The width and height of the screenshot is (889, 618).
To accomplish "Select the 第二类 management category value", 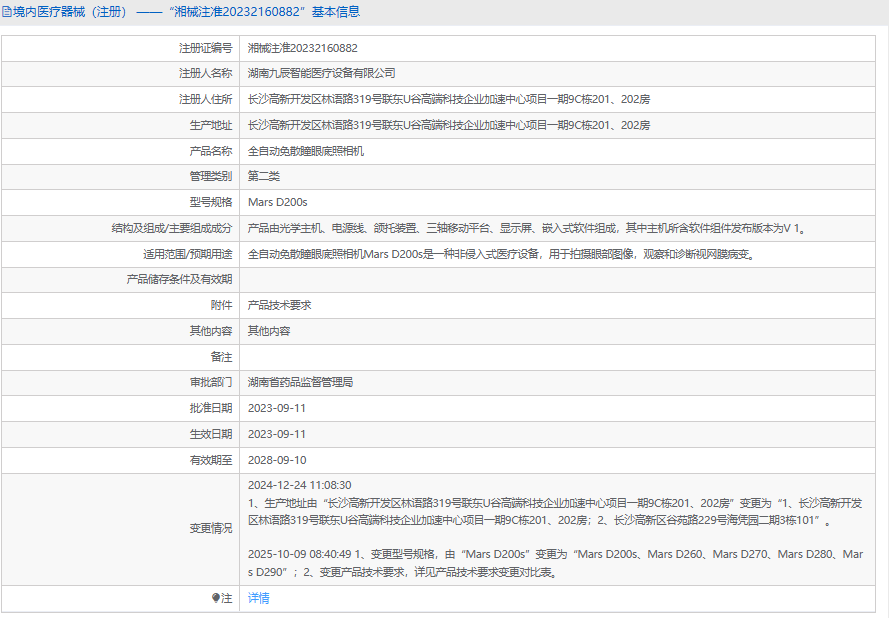I will [x=264, y=176].
